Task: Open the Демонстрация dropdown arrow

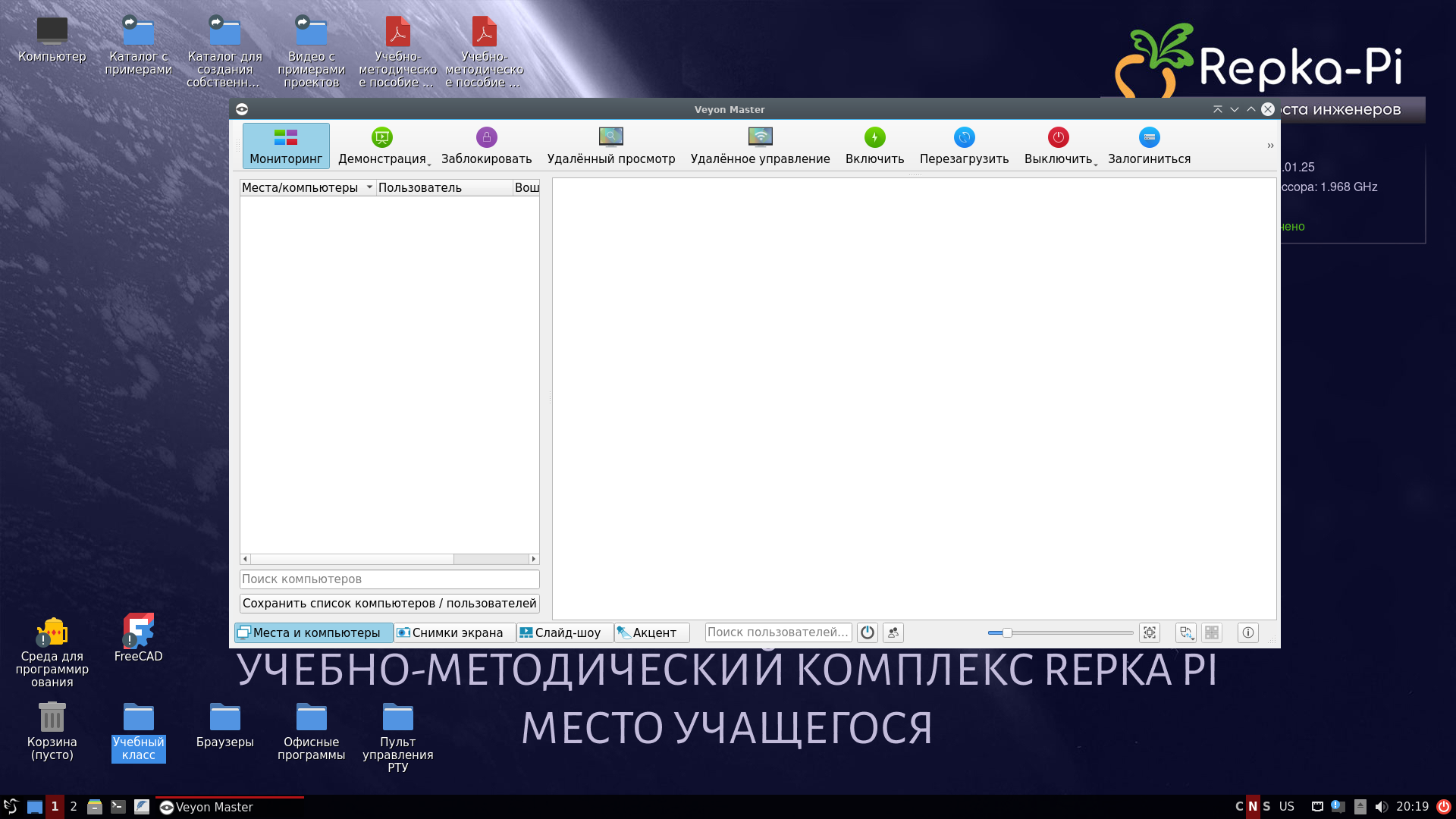Action: point(428,162)
